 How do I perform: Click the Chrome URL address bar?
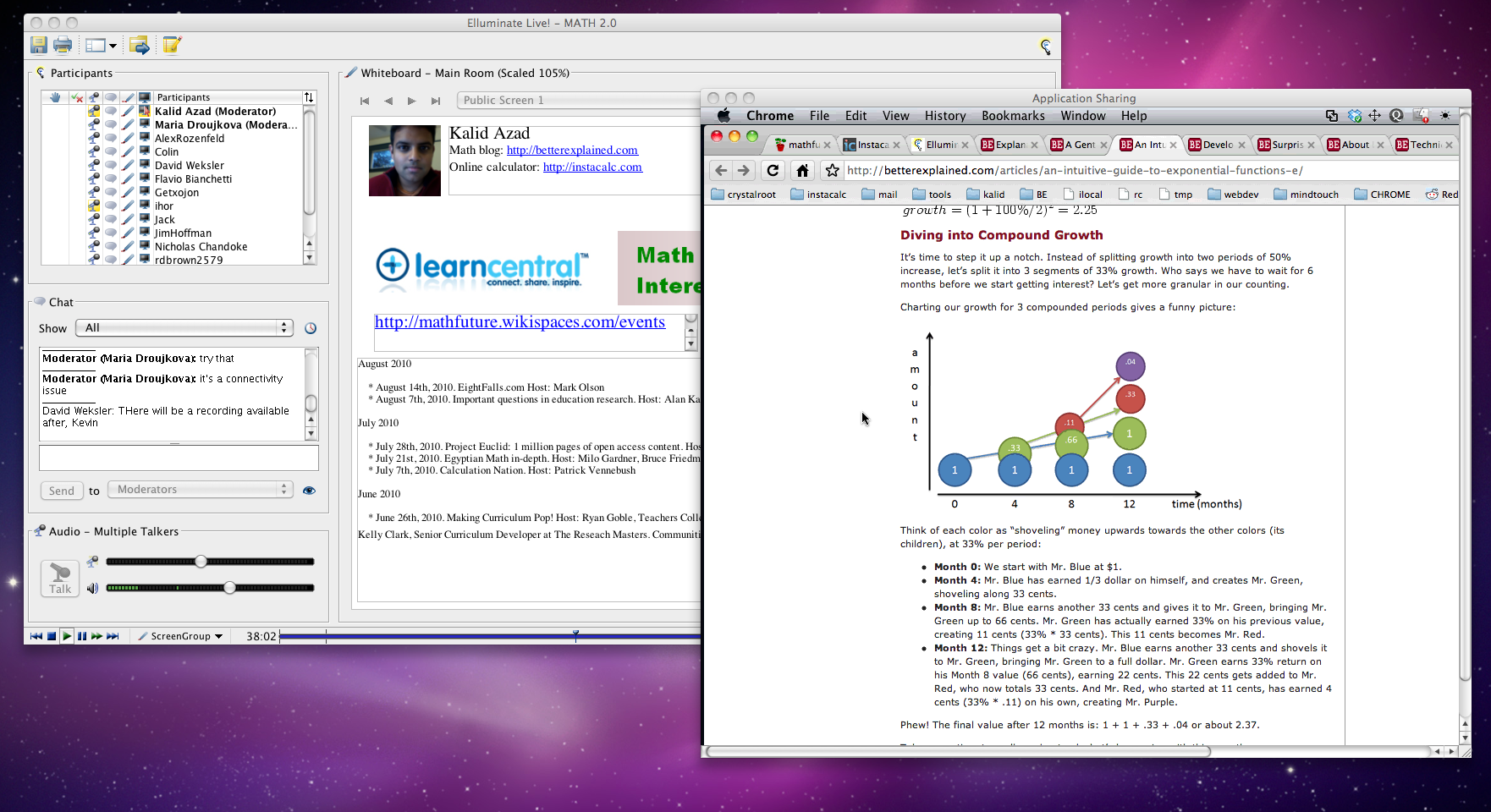1151,170
